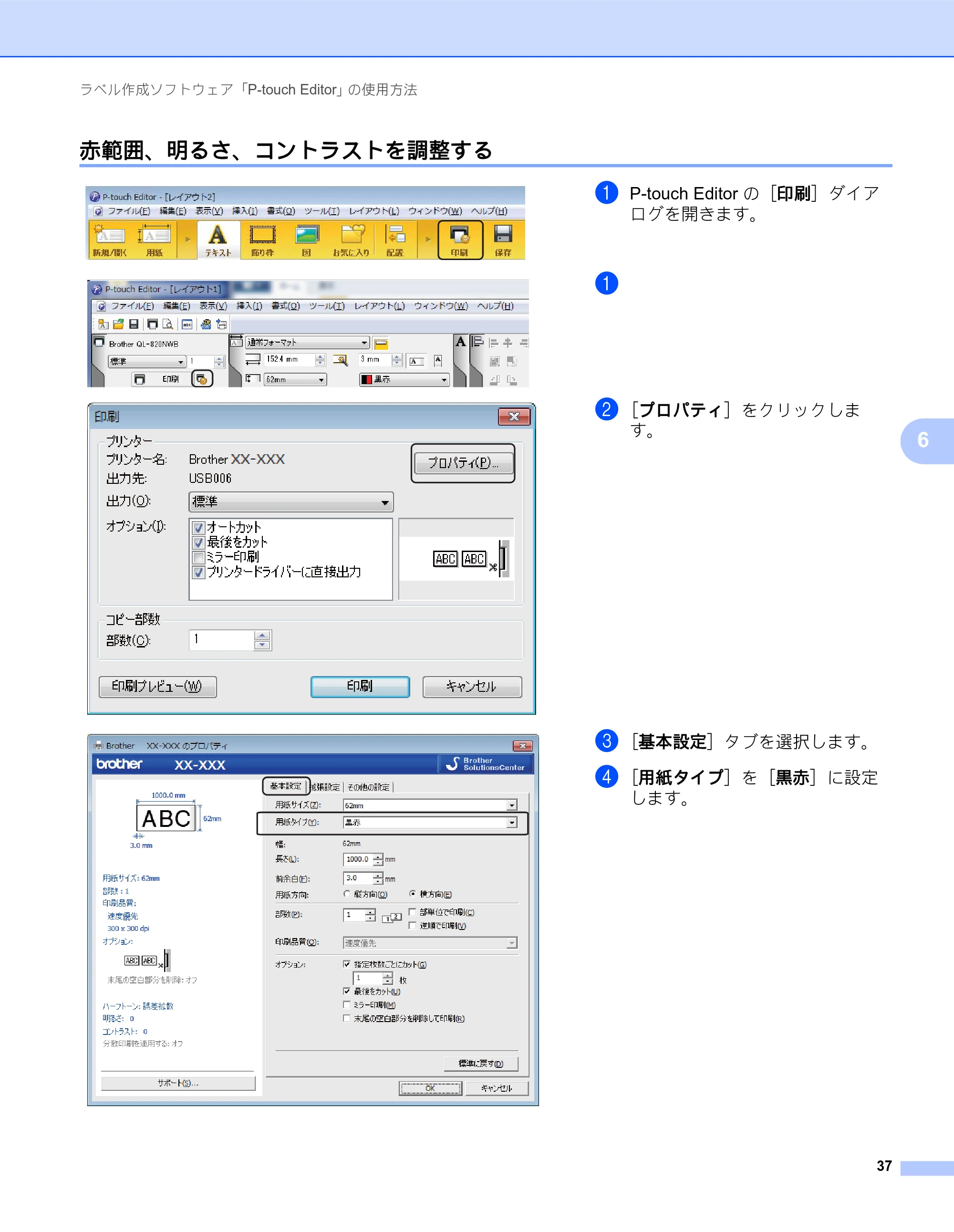Click the yellow tape icon beside 通常フォーマット
This screenshot has height=1232, width=954.
pos(381,343)
